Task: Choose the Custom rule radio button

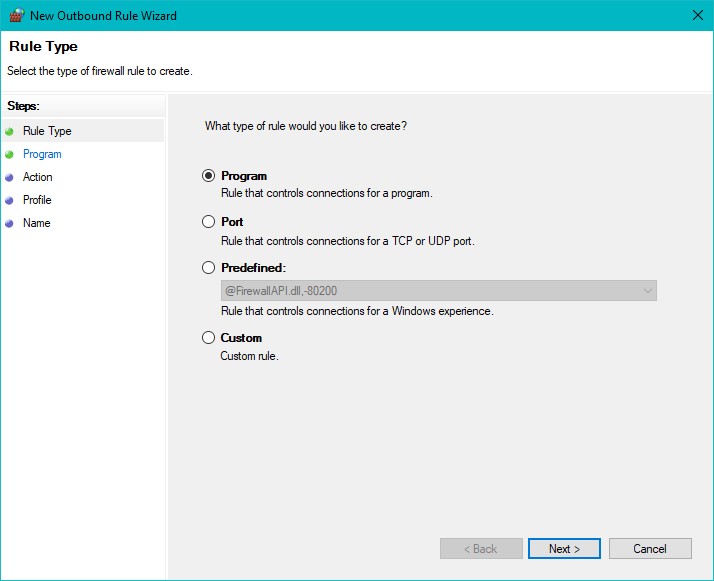Action: pos(209,337)
